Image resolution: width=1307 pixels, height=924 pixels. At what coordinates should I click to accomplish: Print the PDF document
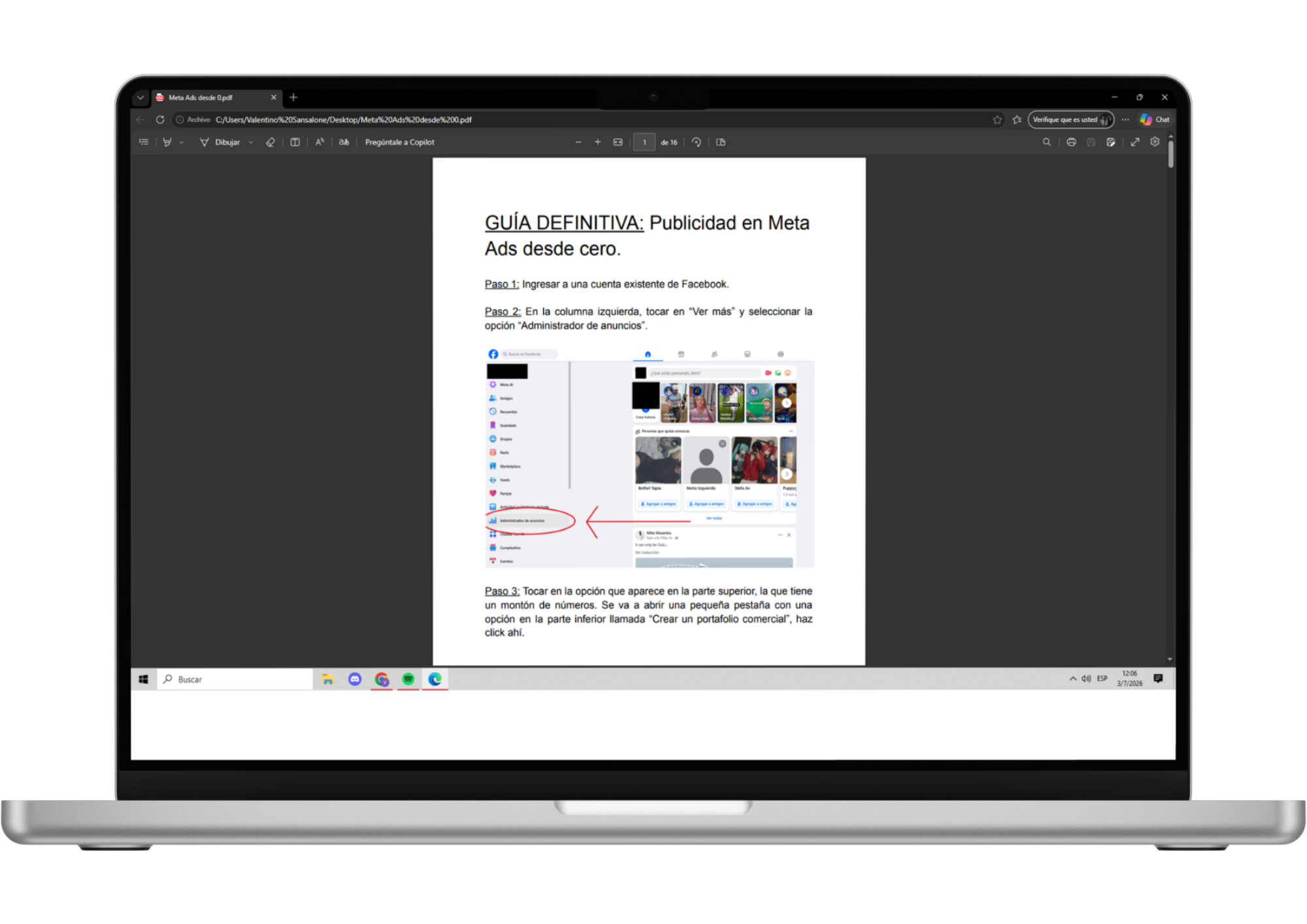coord(1071,142)
